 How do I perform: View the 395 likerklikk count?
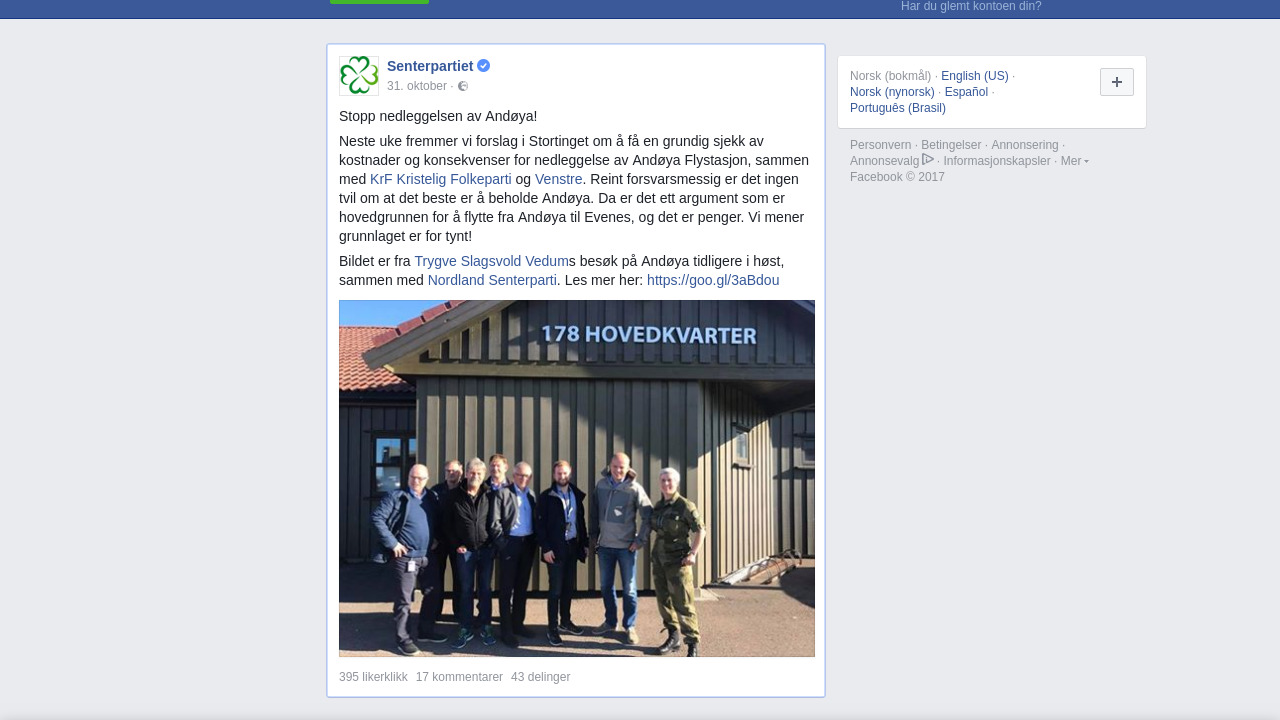point(373,677)
